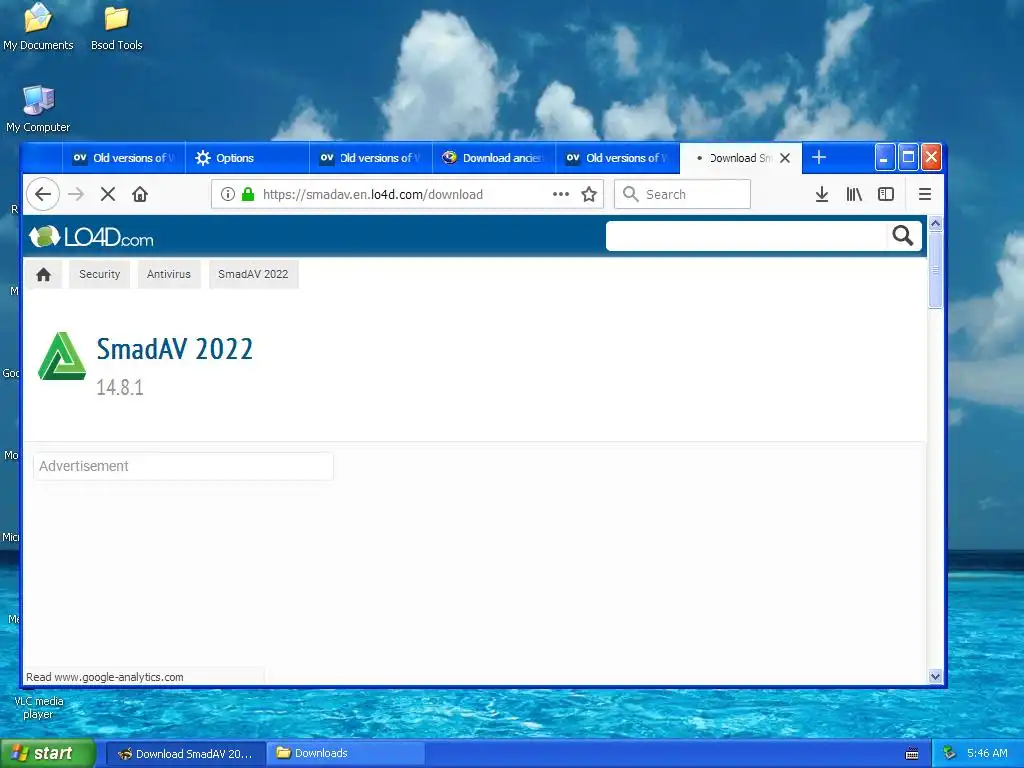The width and height of the screenshot is (1024, 768).
Task: Click the SmadAV green triangle logo
Action: click(62, 356)
